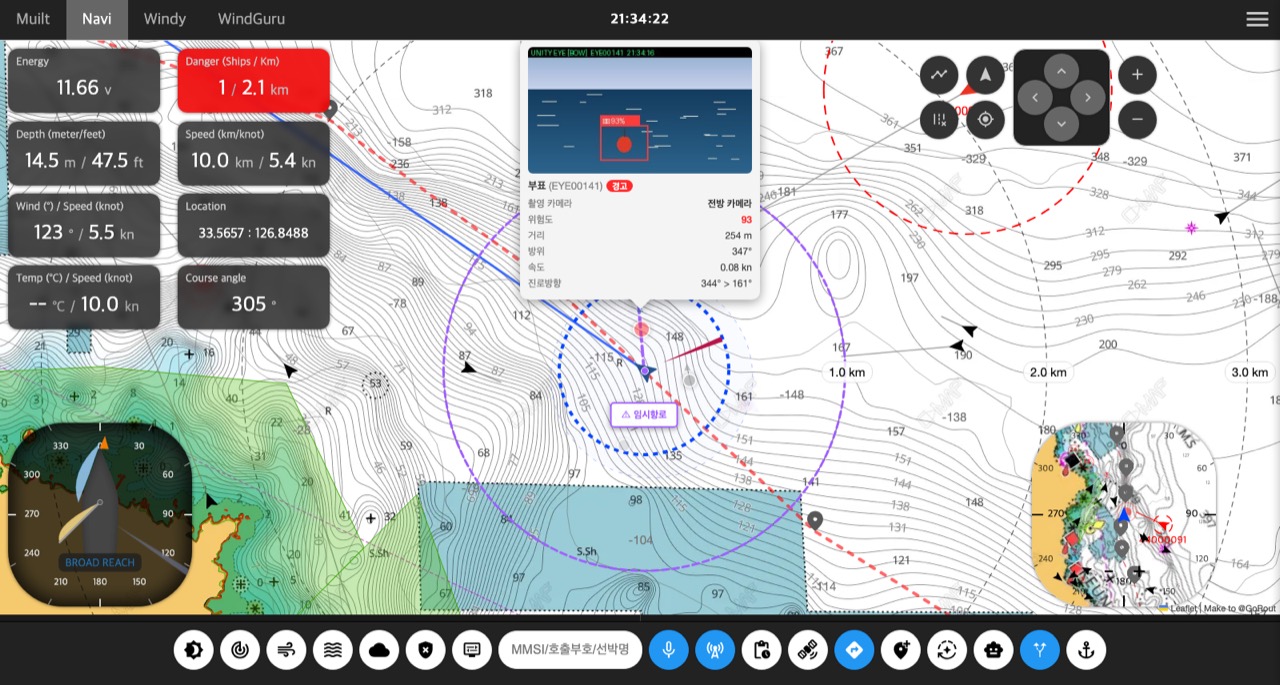Click the red Danger Ships/Km panel

pos(254,81)
